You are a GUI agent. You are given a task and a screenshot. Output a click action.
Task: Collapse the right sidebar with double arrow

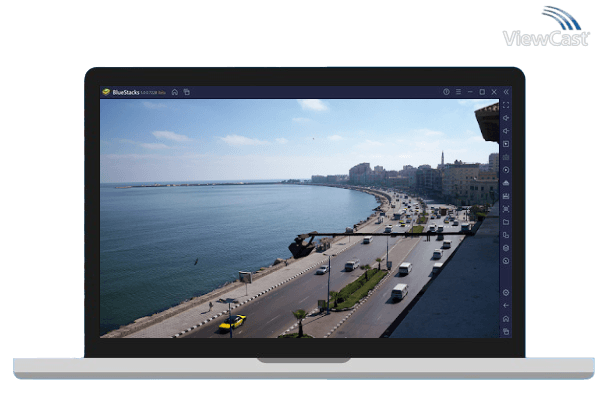506,92
